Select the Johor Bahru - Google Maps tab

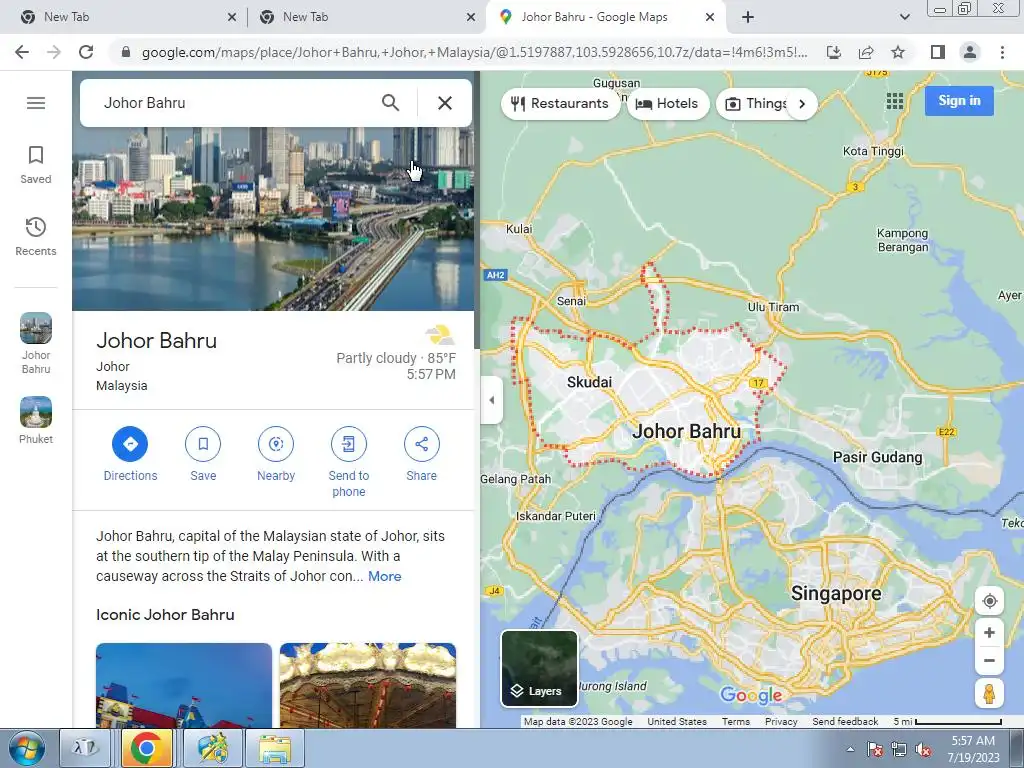[604, 17]
